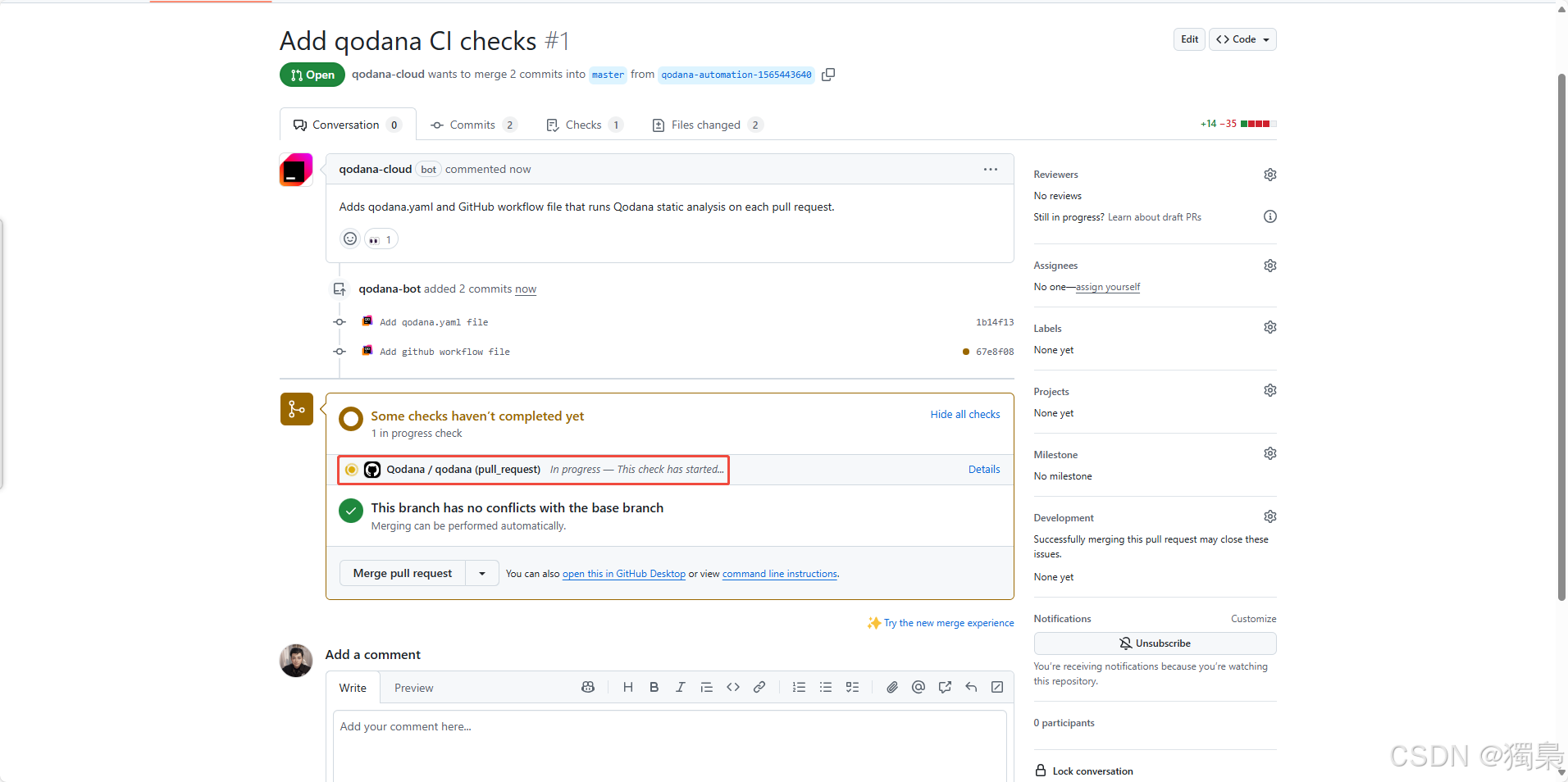Open the Code dropdown
1568x782 pixels.
(x=1242, y=39)
